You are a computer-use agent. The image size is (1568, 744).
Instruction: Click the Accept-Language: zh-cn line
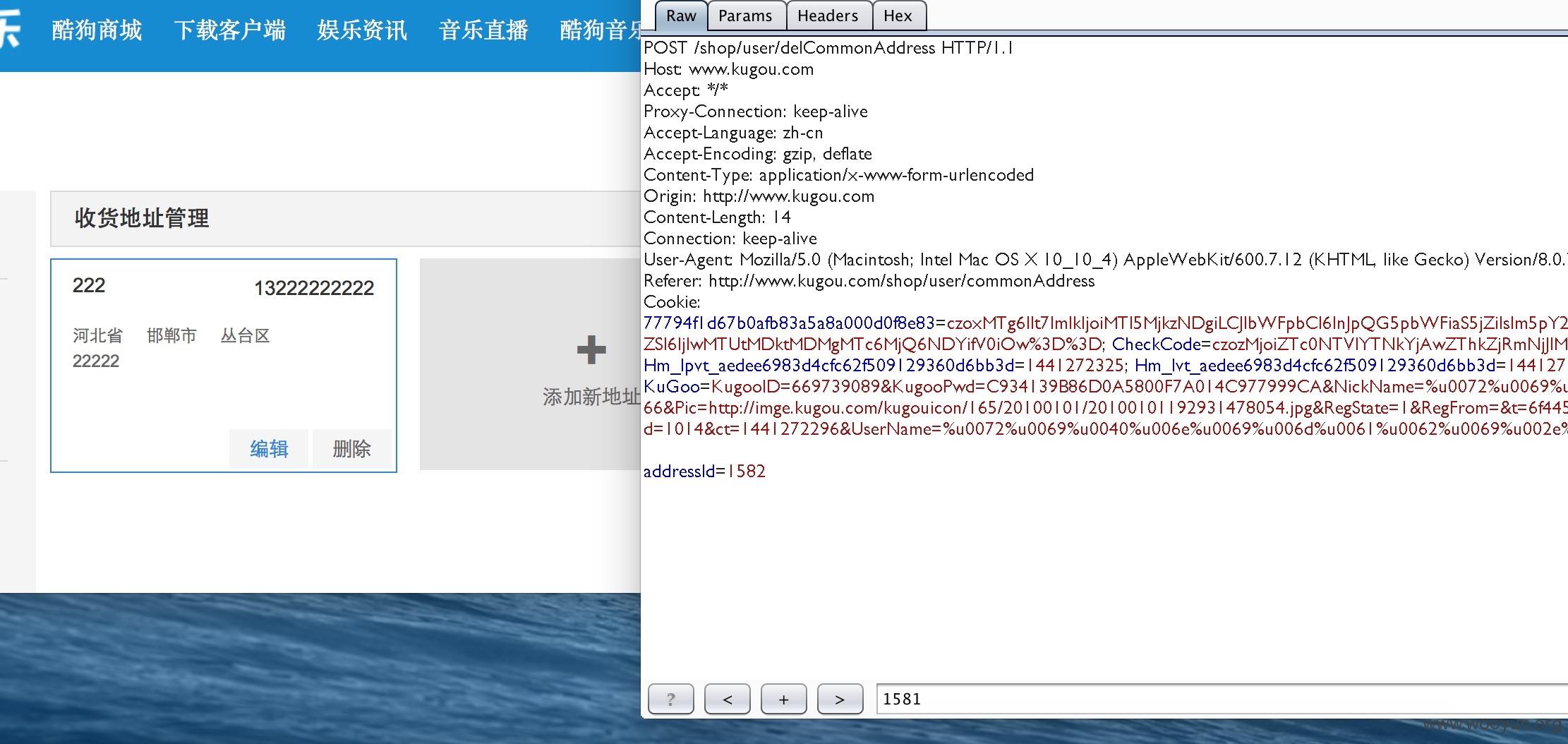click(733, 133)
